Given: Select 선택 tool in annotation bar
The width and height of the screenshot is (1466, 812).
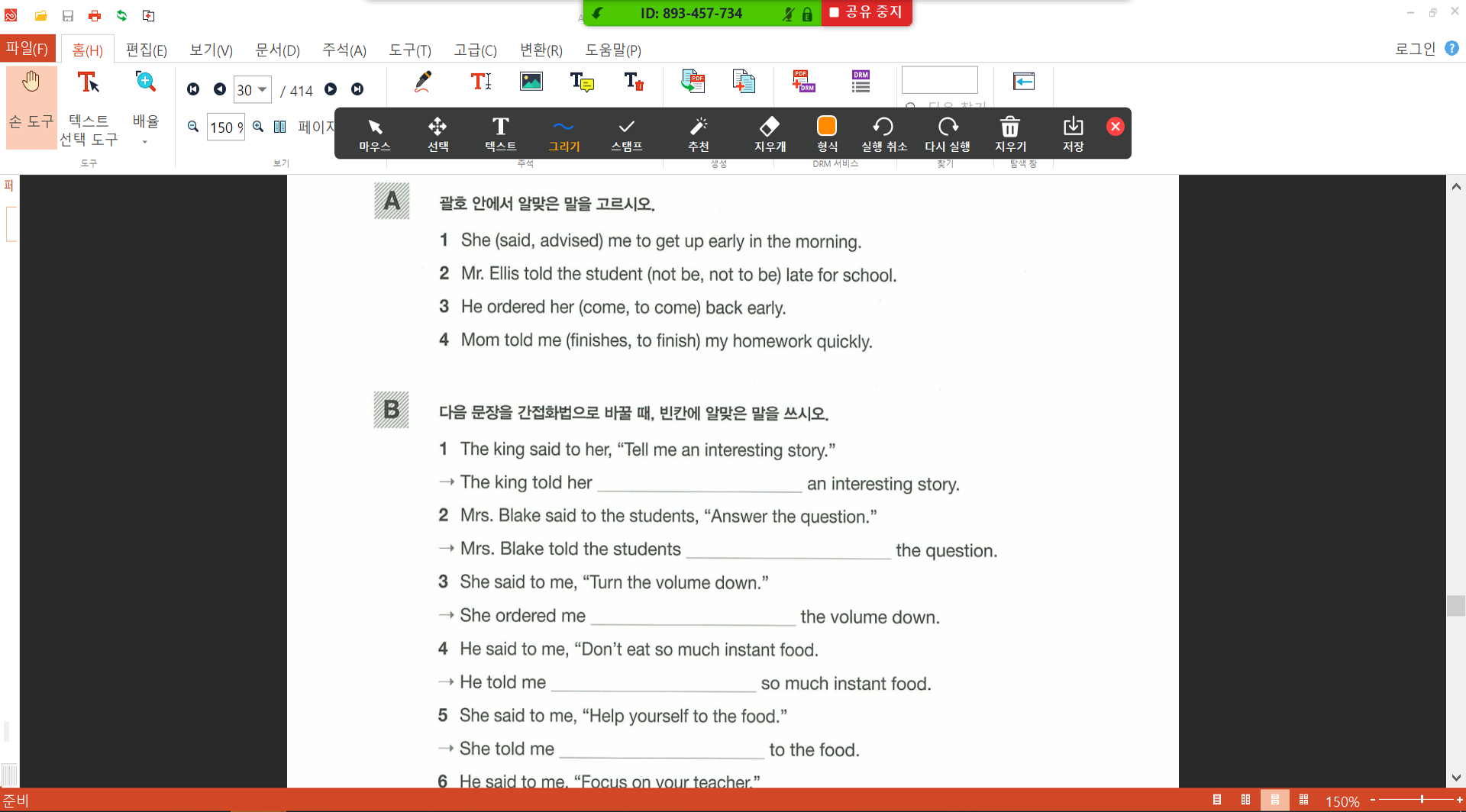Looking at the screenshot, I should (438, 134).
